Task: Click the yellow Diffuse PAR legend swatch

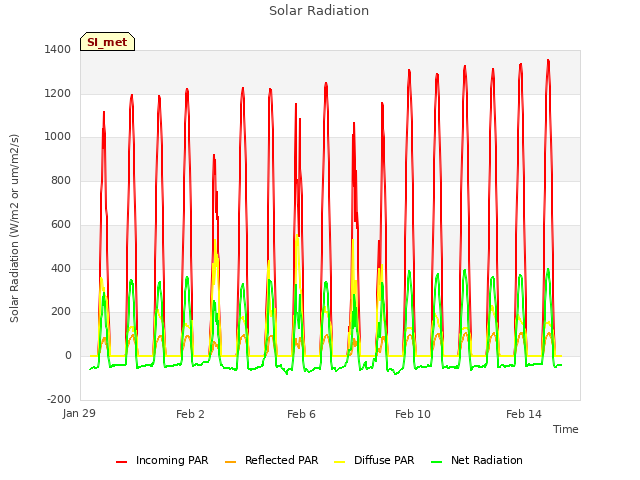Action: tap(340, 462)
